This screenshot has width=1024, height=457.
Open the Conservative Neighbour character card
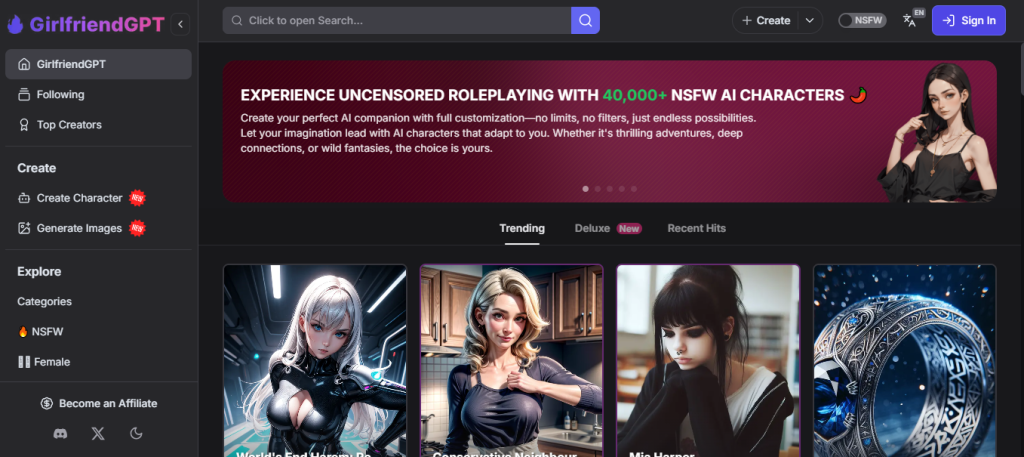click(511, 360)
